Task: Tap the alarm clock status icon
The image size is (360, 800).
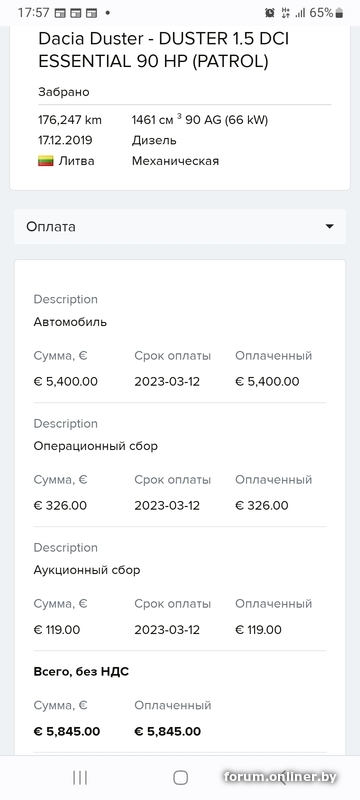Action: click(270, 13)
